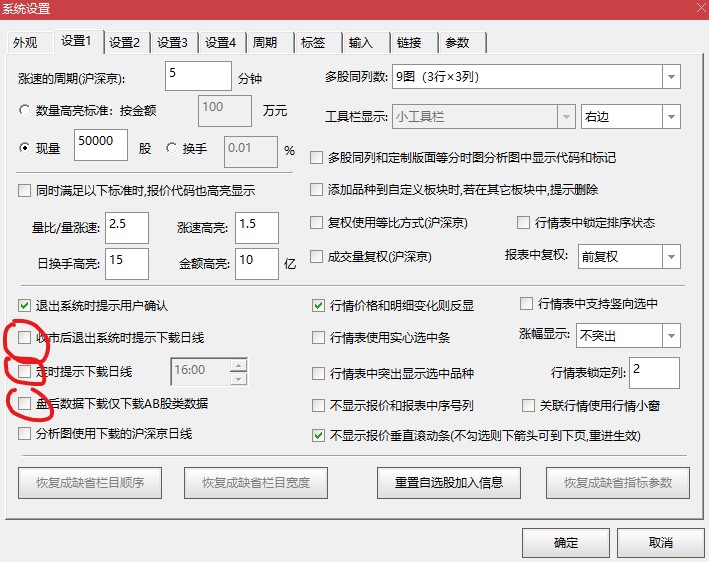Check 盘后数据下载仅下载AB股类数据 option

(x=25, y=404)
